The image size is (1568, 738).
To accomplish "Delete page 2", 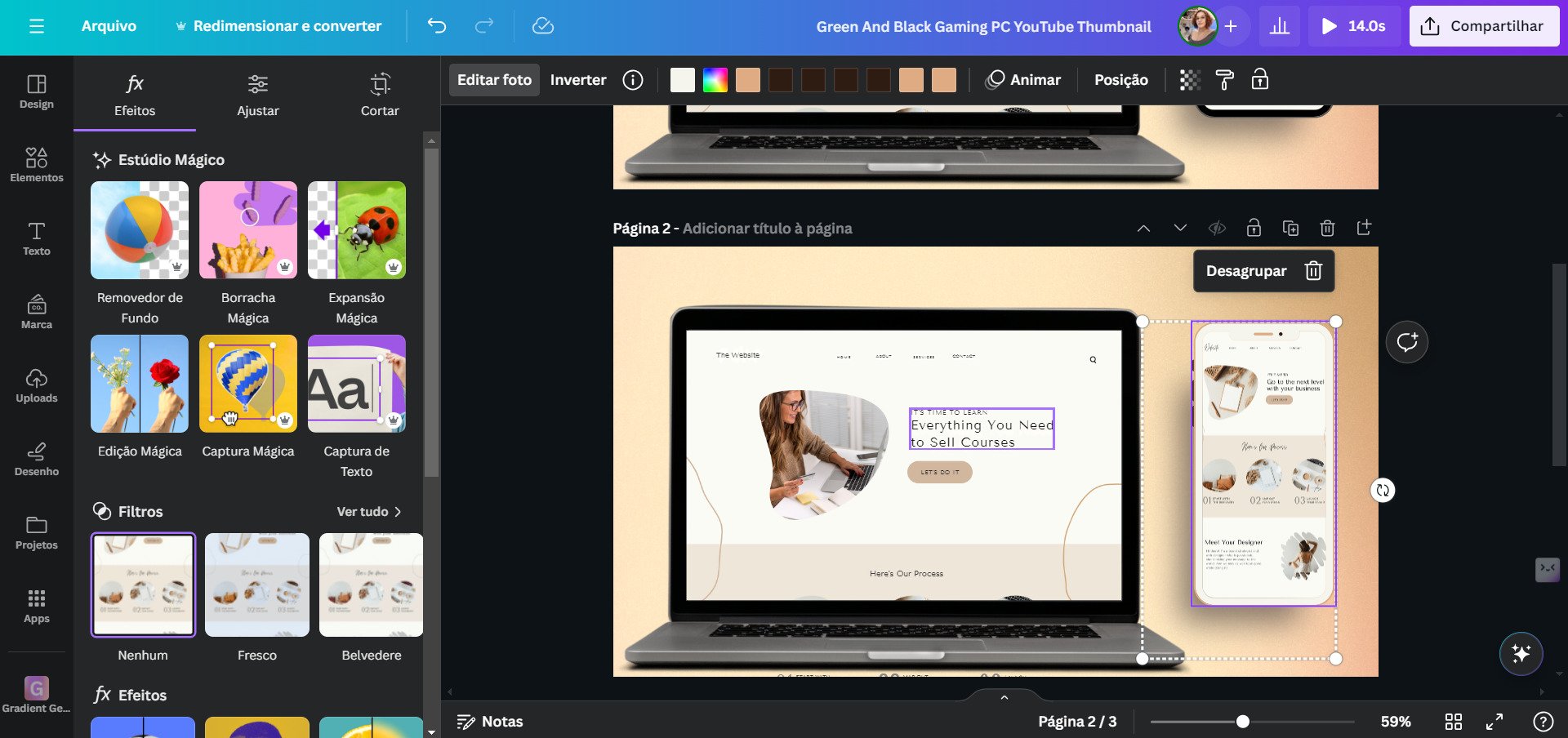I will coord(1328,229).
